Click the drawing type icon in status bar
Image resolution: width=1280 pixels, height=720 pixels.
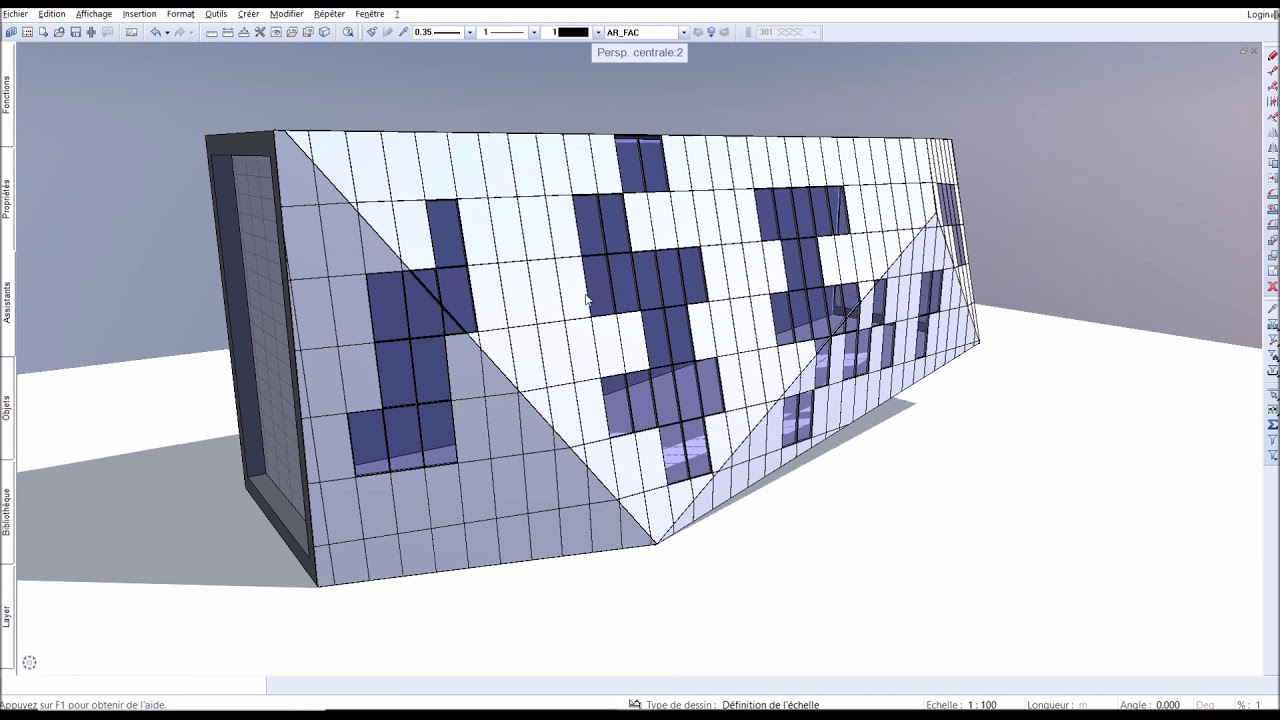click(635, 704)
